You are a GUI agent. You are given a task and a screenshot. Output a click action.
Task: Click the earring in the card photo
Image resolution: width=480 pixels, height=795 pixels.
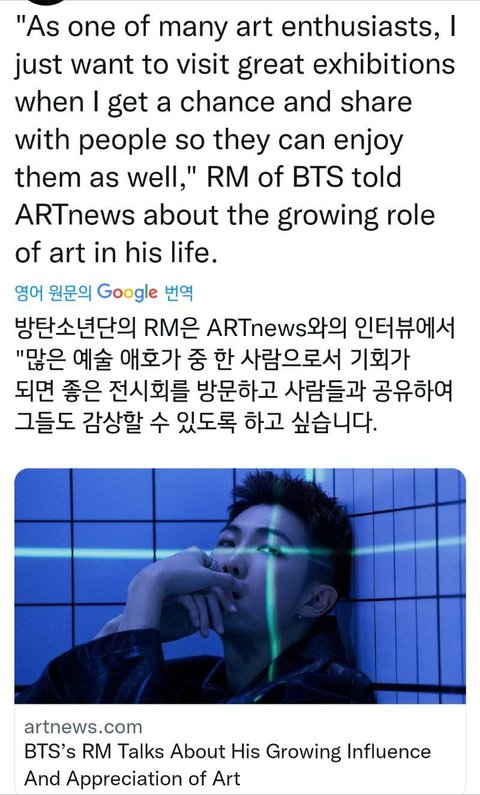(x=300, y=618)
